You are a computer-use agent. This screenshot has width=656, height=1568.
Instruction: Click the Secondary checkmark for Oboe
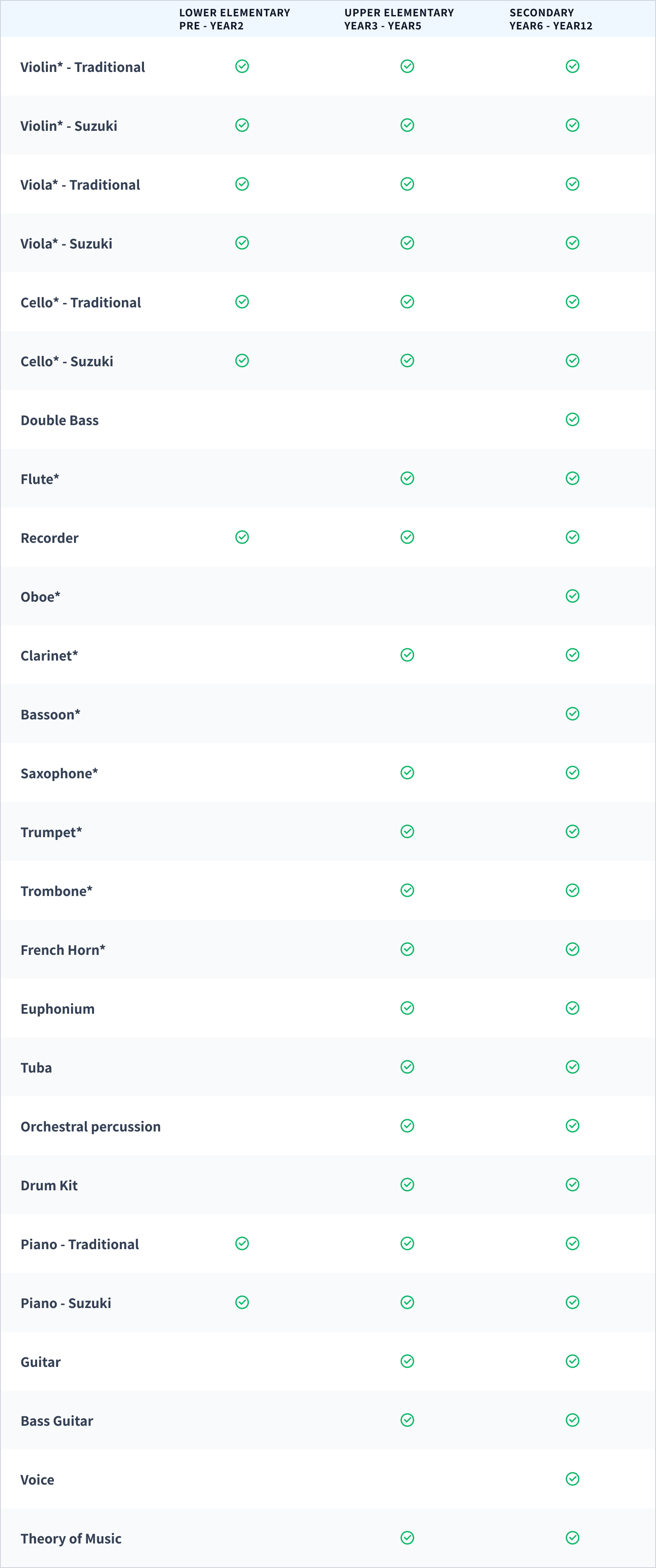[x=573, y=596]
